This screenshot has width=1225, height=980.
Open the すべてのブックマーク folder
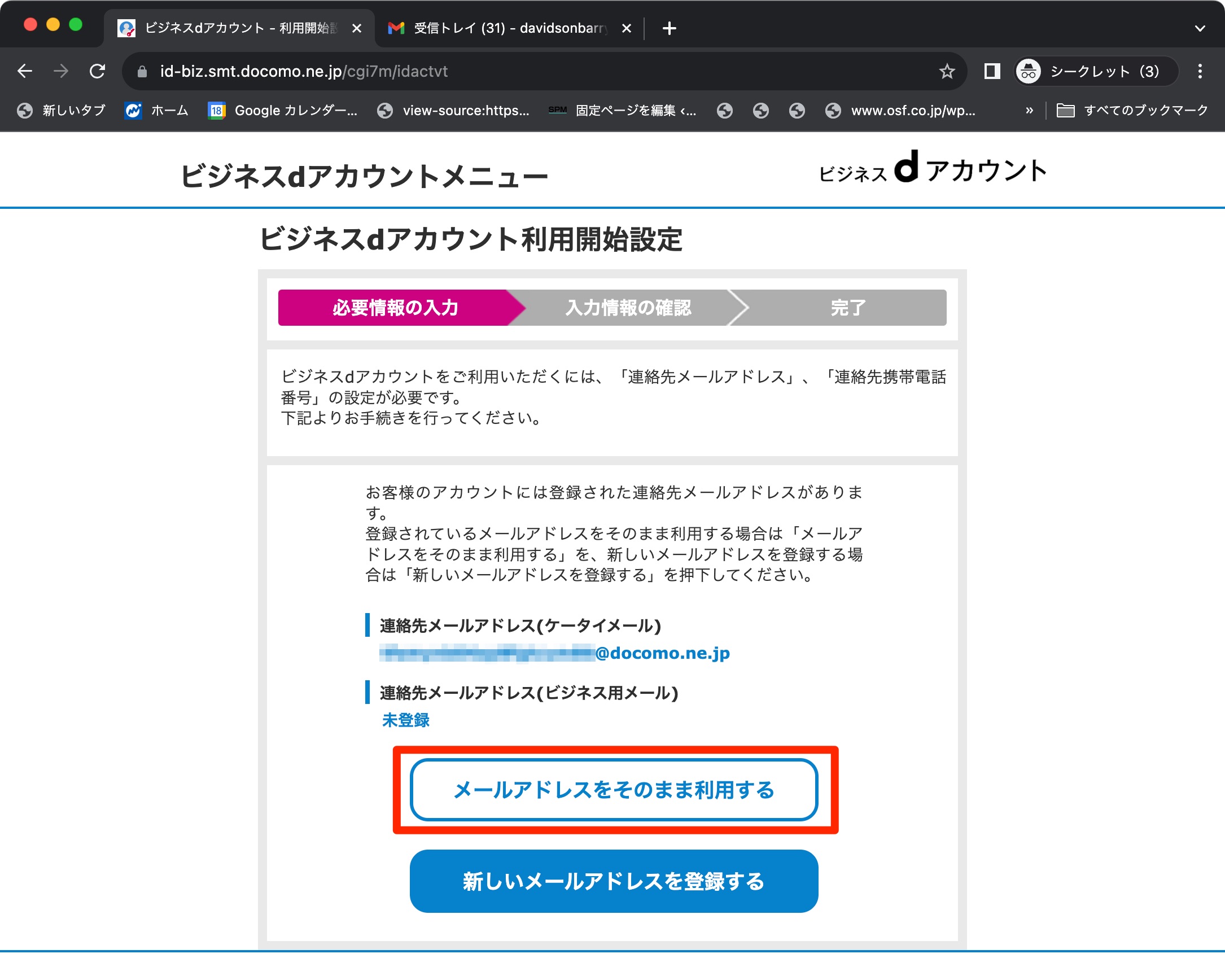pos(1132,110)
